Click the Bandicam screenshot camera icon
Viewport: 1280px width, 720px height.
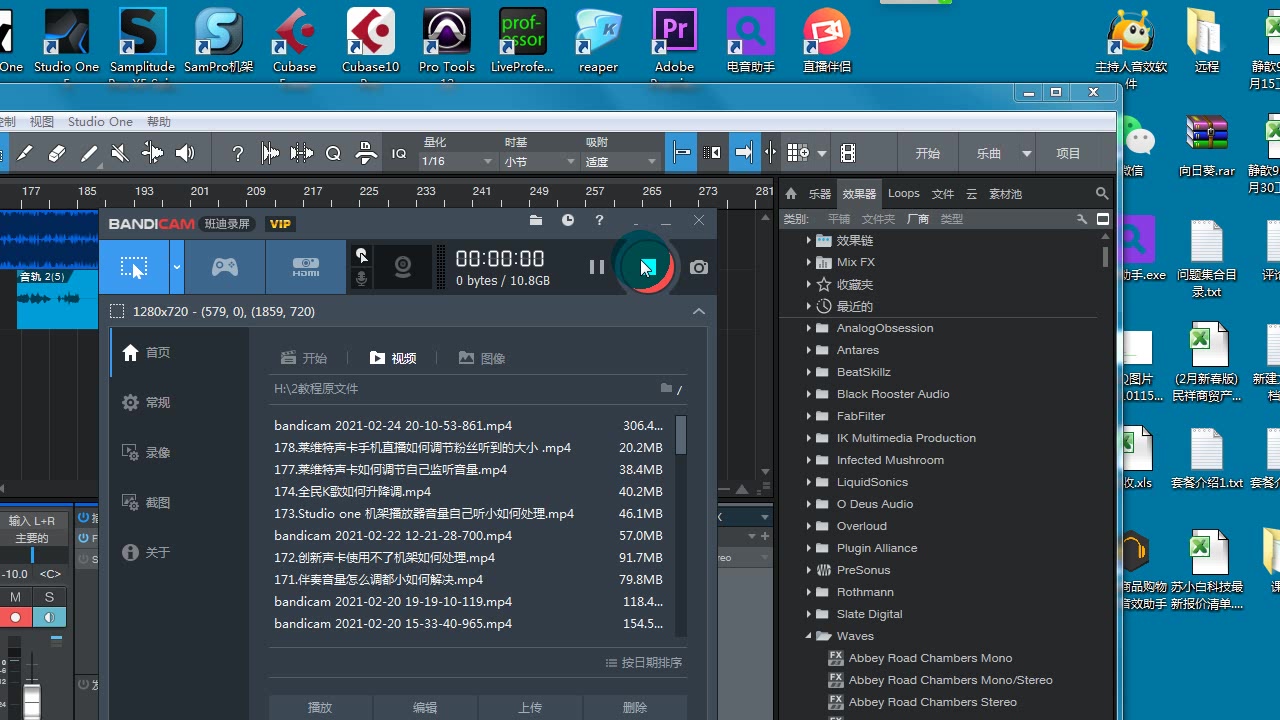(699, 267)
